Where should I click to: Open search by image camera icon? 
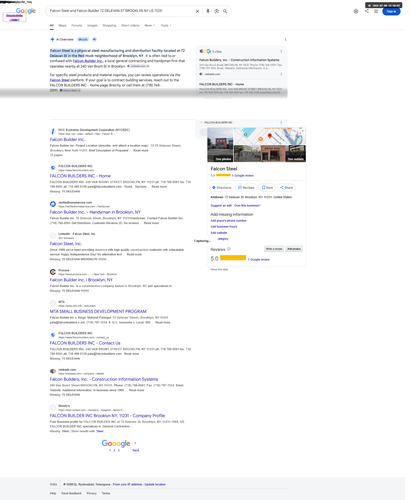216,11
